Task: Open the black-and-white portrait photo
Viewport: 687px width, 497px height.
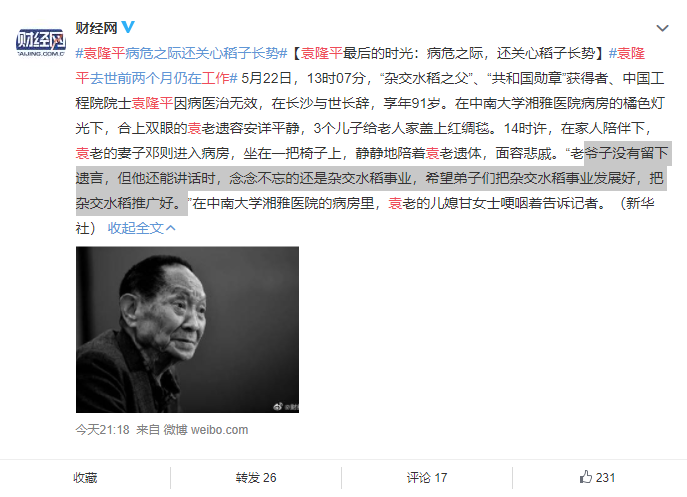Action: tap(188, 329)
